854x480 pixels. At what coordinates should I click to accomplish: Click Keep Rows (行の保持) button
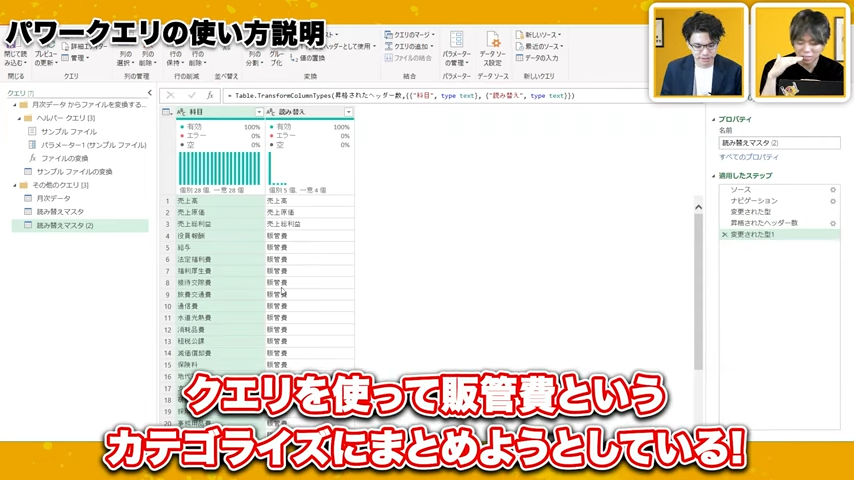175,58
